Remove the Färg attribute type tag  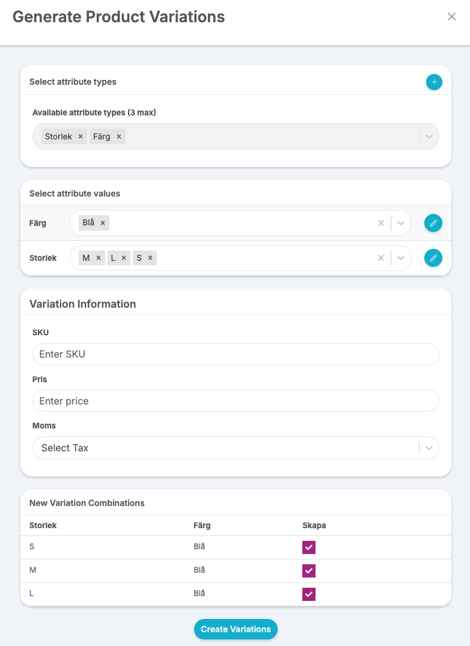click(119, 136)
